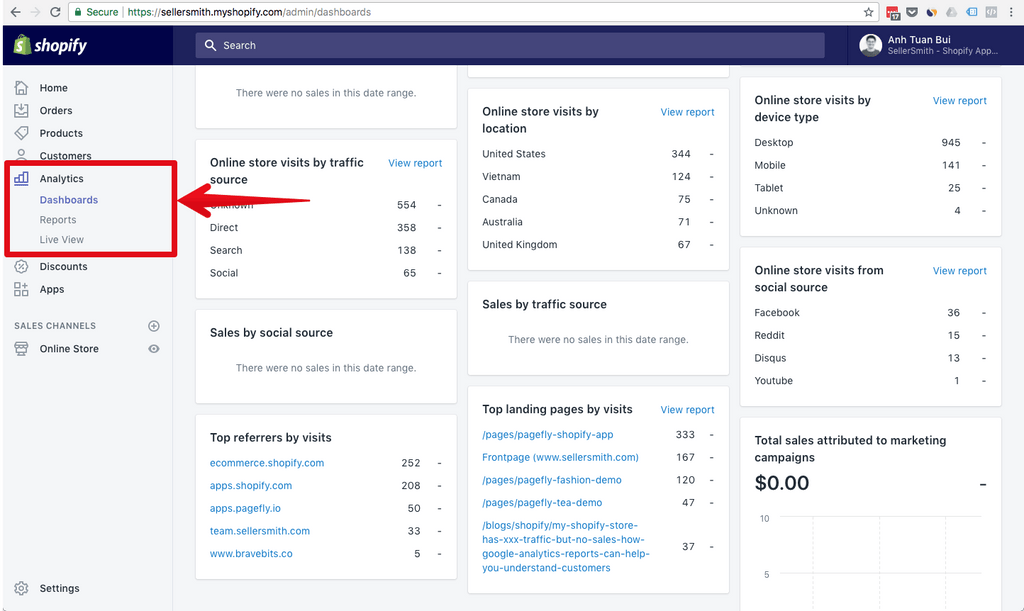Open the team.sellersmith.com referrer link

[x=260, y=531]
